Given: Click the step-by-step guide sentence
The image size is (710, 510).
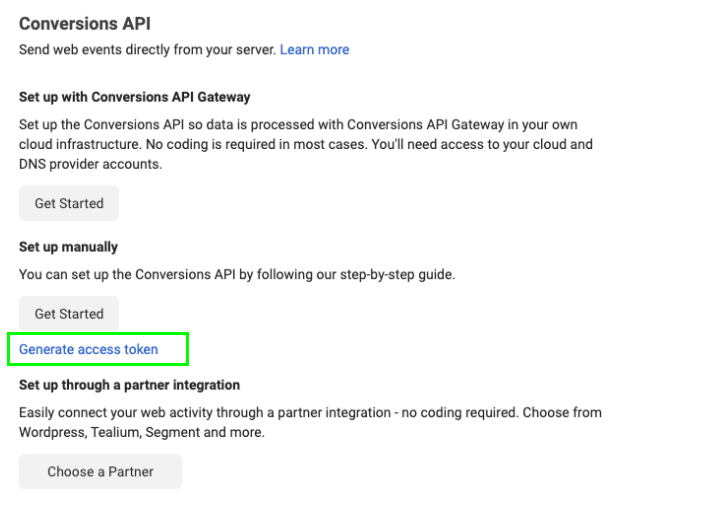Looking at the screenshot, I should coord(237,274).
